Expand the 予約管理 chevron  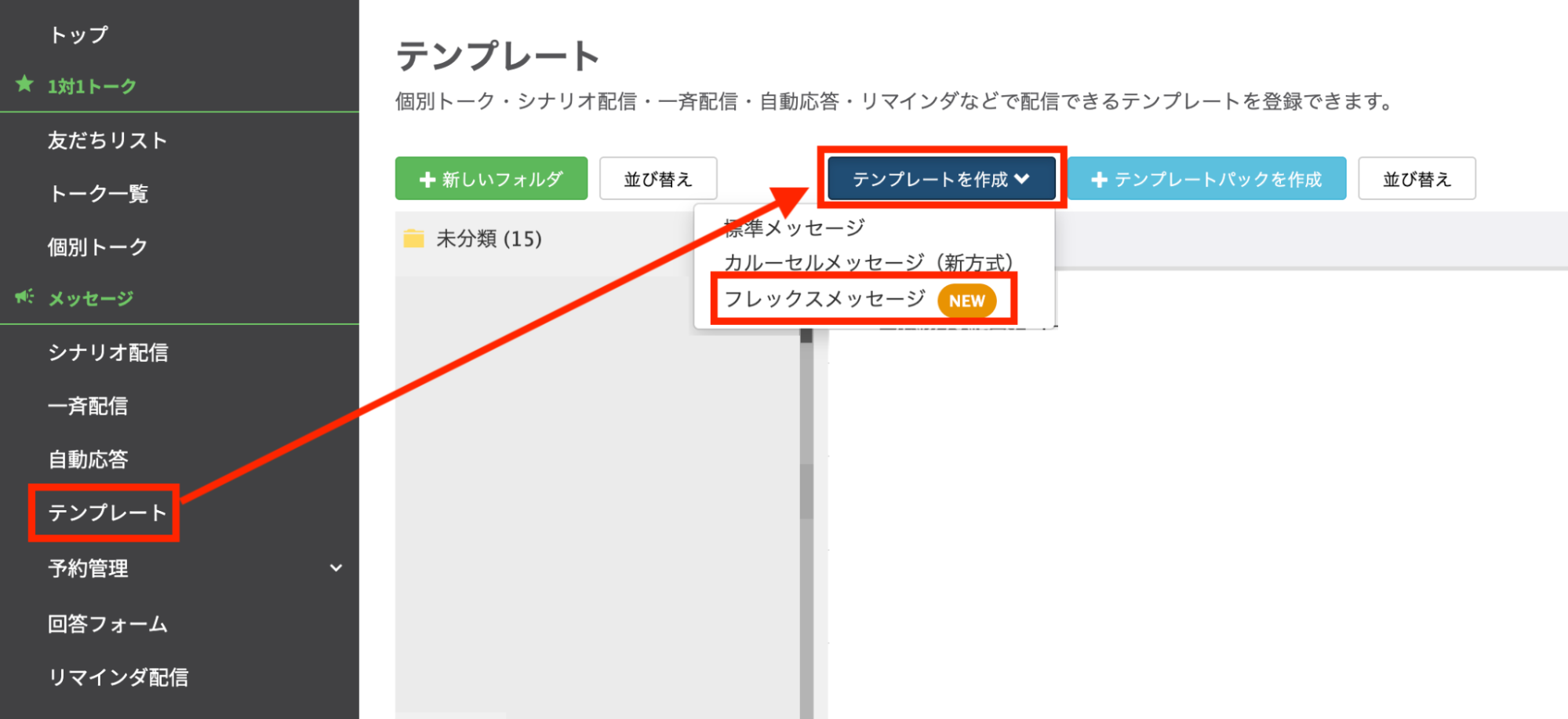[x=336, y=568]
